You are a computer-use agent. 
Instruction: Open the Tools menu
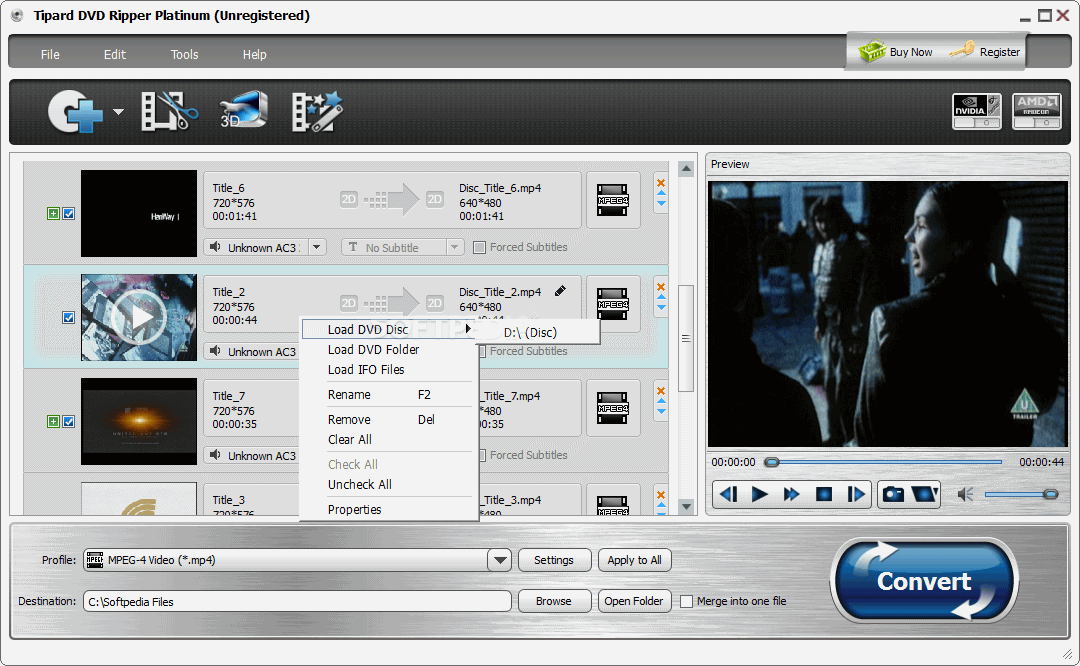click(185, 54)
